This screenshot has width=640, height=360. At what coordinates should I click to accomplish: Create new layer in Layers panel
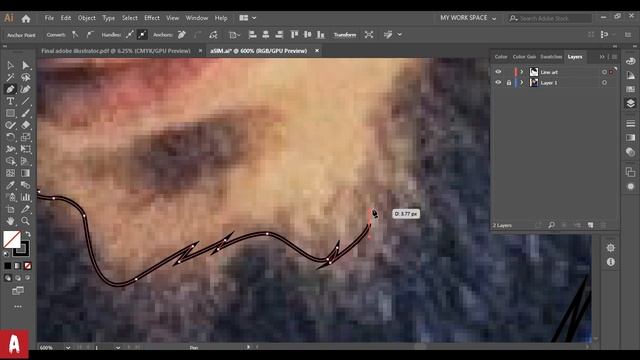pos(590,225)
